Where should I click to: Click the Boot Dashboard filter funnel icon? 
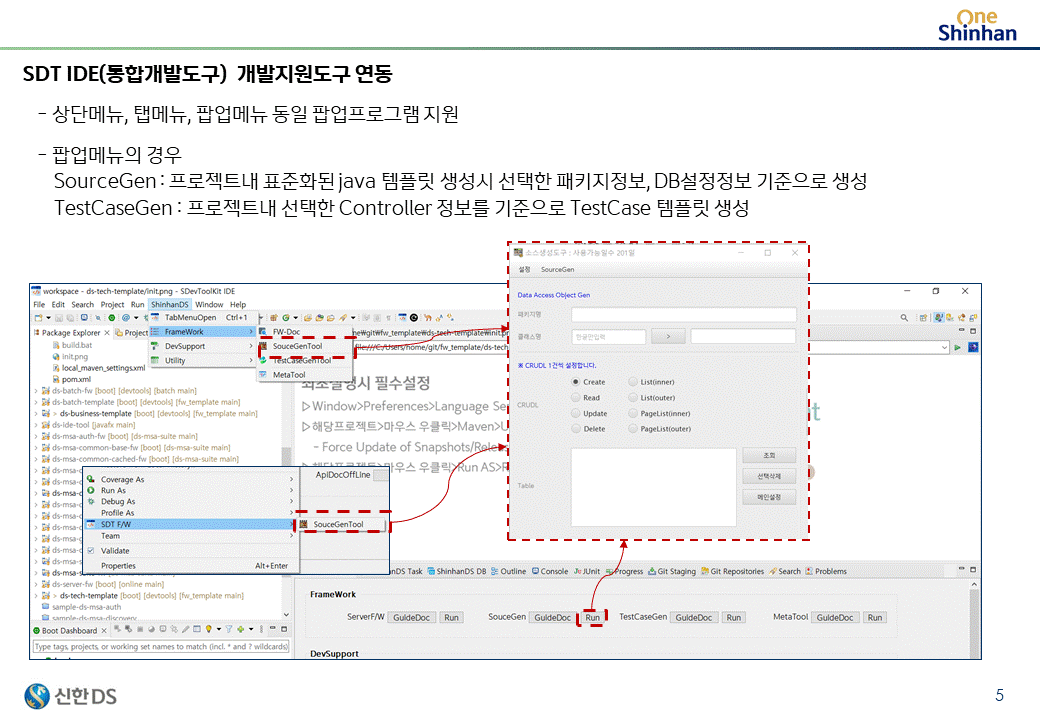pos(229,629)
